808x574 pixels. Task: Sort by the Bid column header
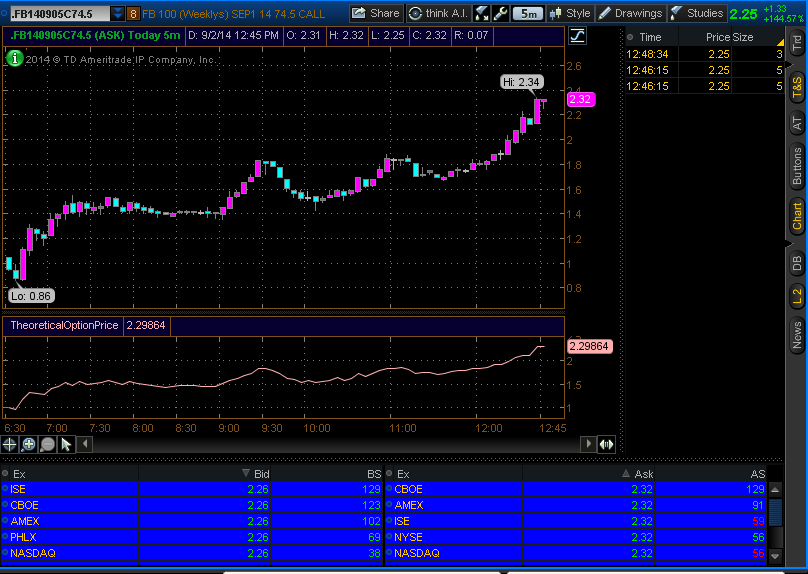coord(261,474)
